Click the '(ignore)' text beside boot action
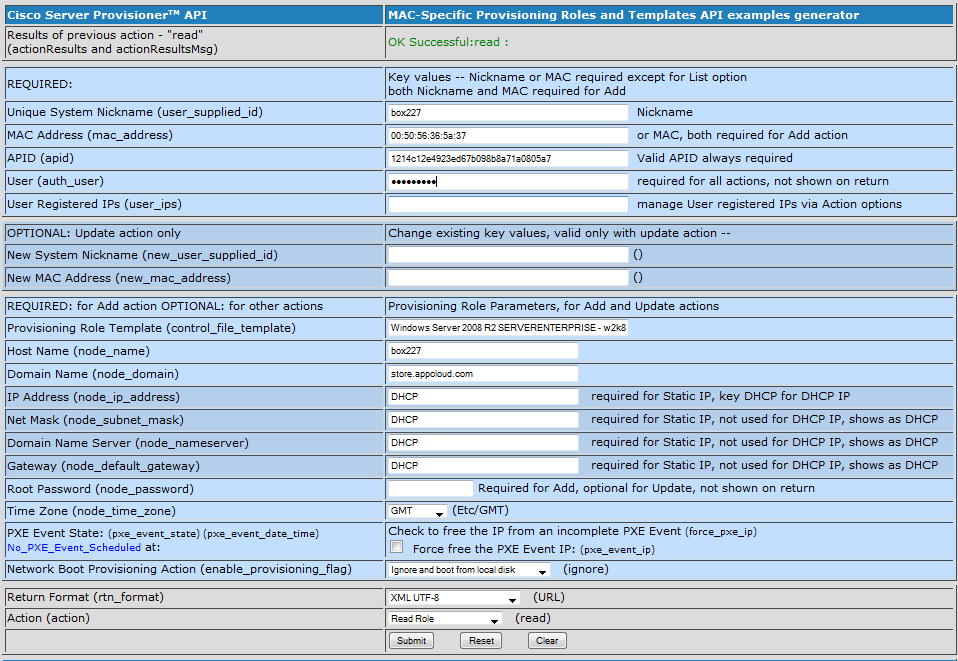The image size is (958, 661). [x=586, y=569]
